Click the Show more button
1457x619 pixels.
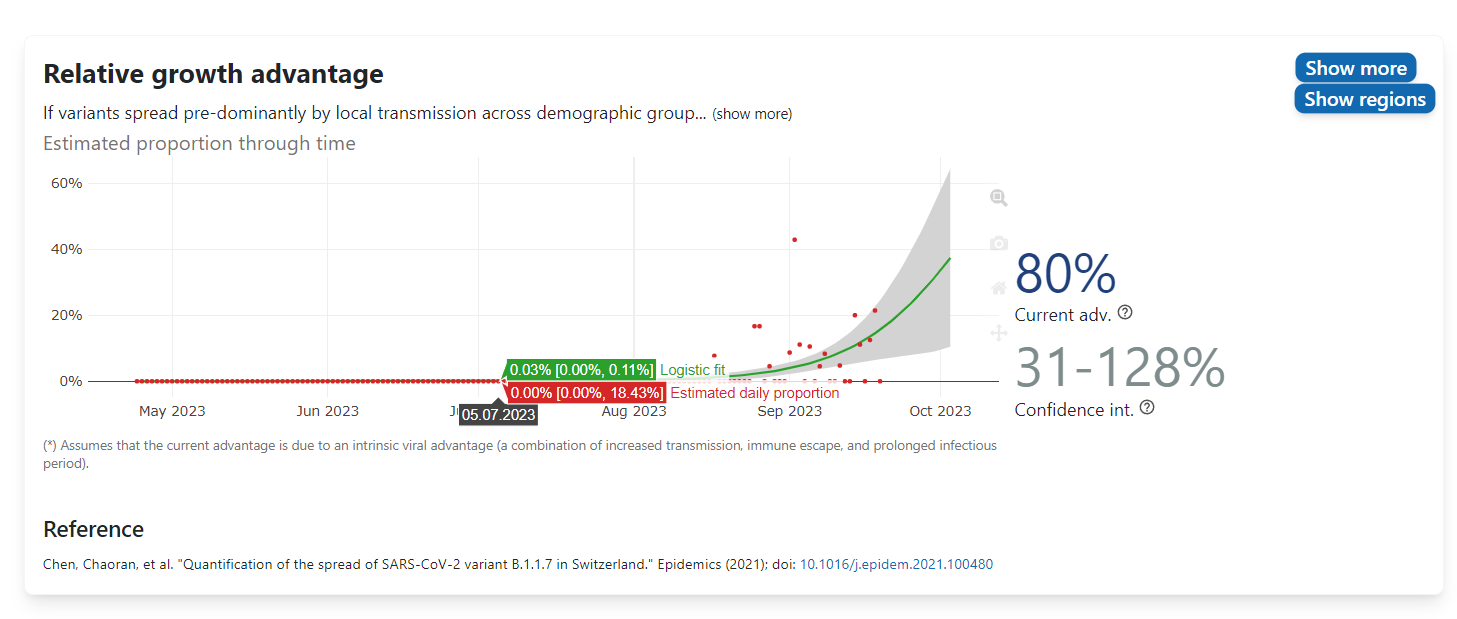tap(1355, 68)
